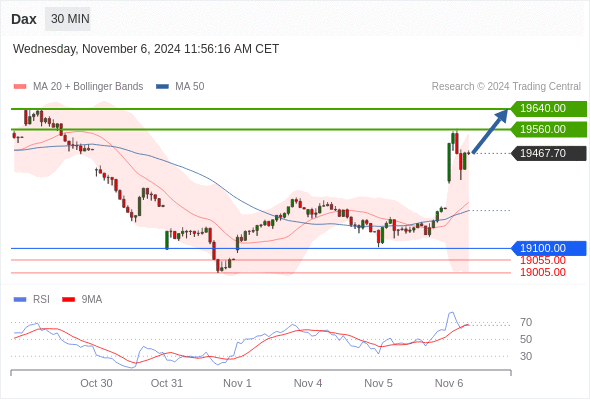Click 'Research © 2024 Trading Central' credit text
Image resolution: width=590 pixels, height=400 pixels.
click(506, 87)
